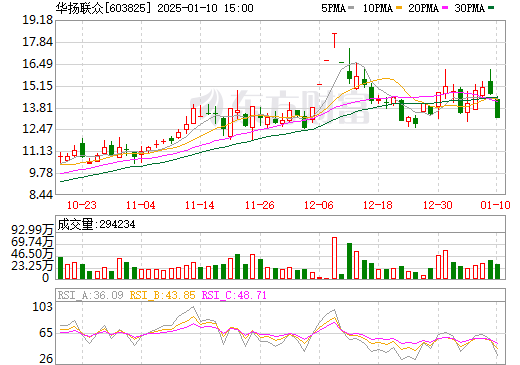Click the RSI_B:43.85 indicator label

pos(162,295)
